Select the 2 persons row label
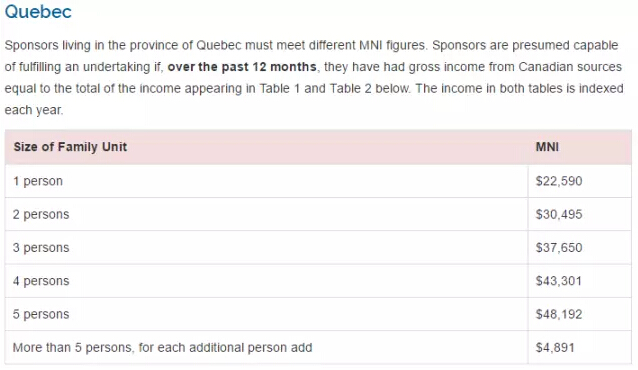 (x=41, y=215)
